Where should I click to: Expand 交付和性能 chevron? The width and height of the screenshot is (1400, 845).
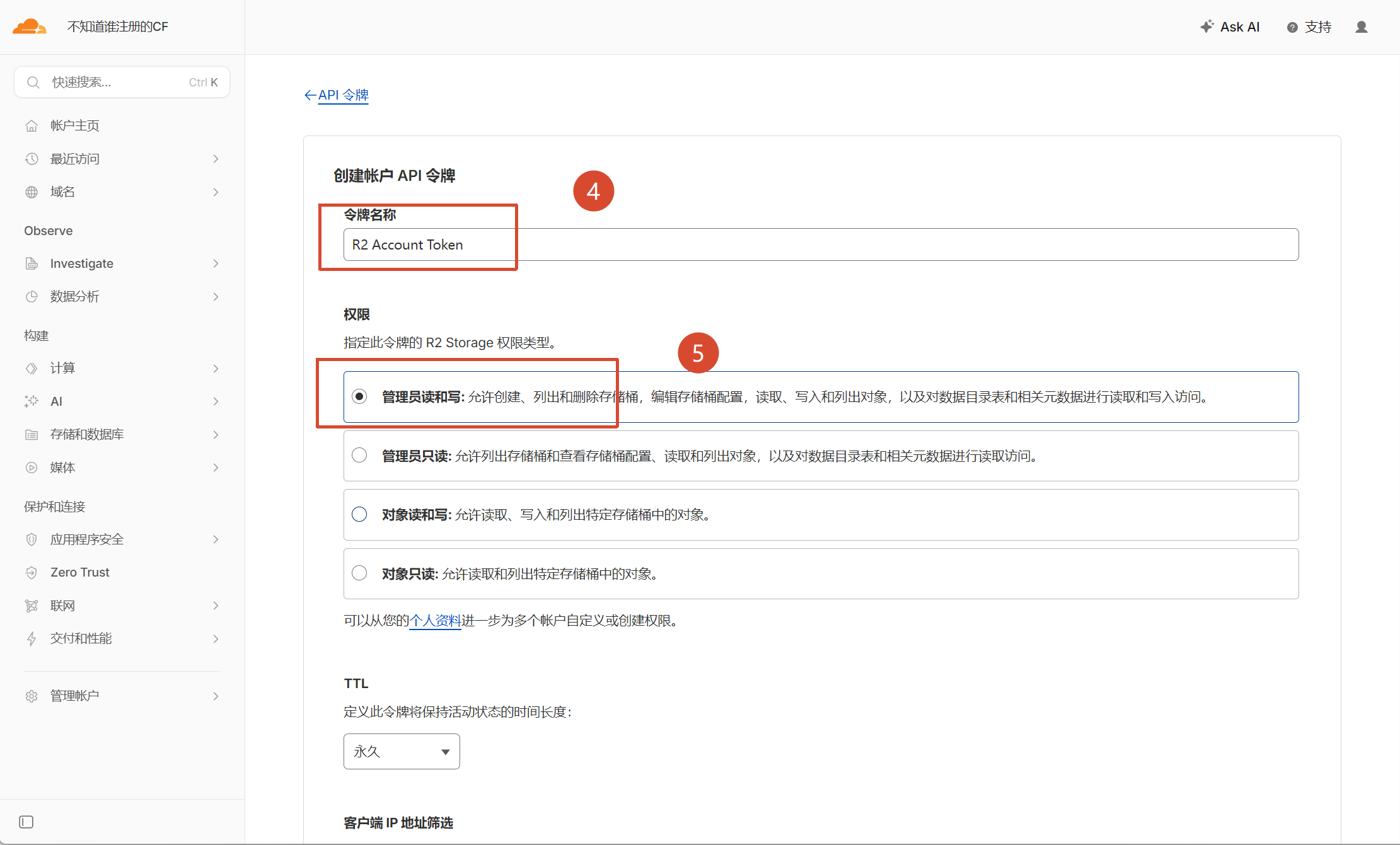216,638
